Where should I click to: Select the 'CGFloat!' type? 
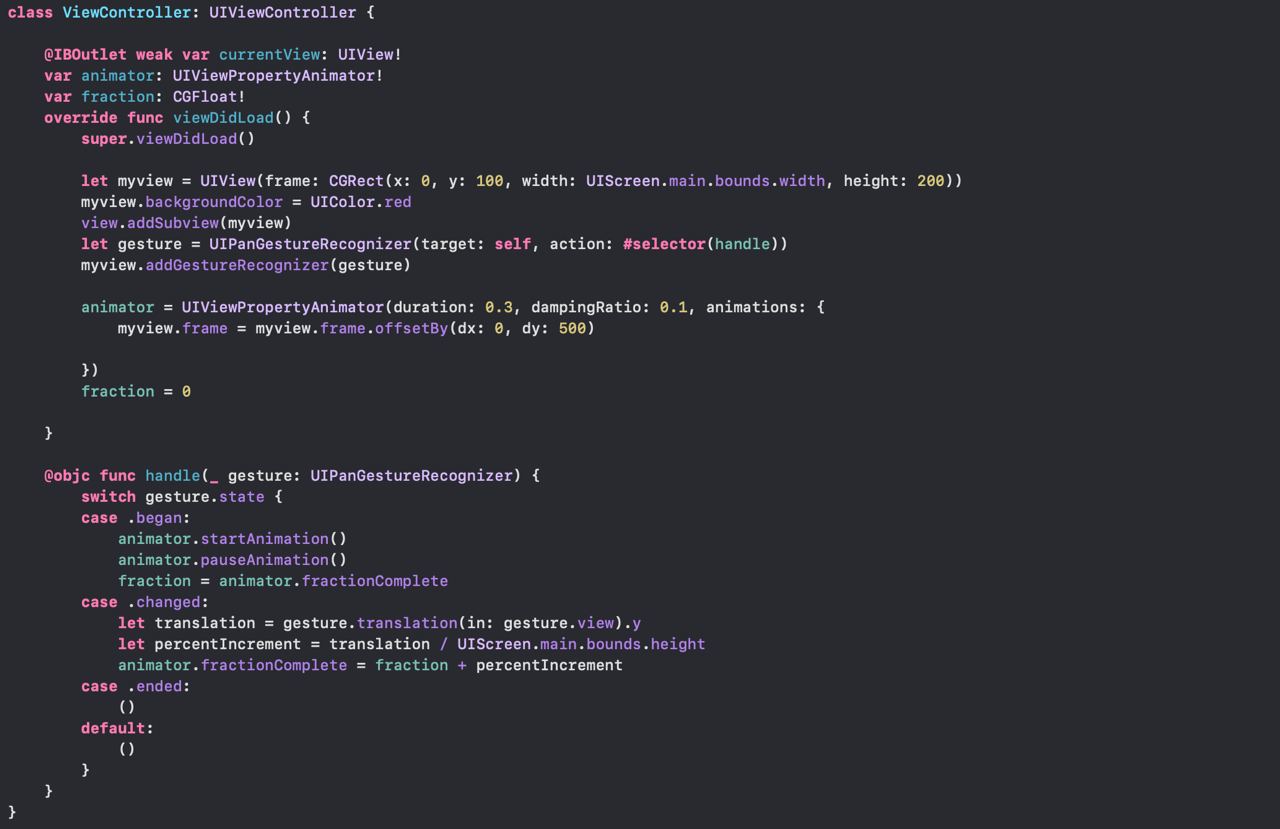click(209, 97)
